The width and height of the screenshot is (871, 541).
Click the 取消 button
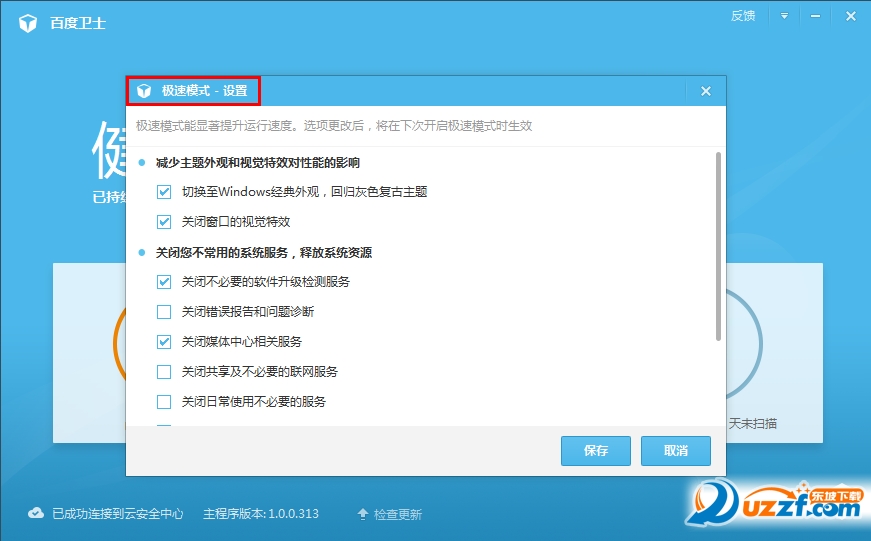676,451
